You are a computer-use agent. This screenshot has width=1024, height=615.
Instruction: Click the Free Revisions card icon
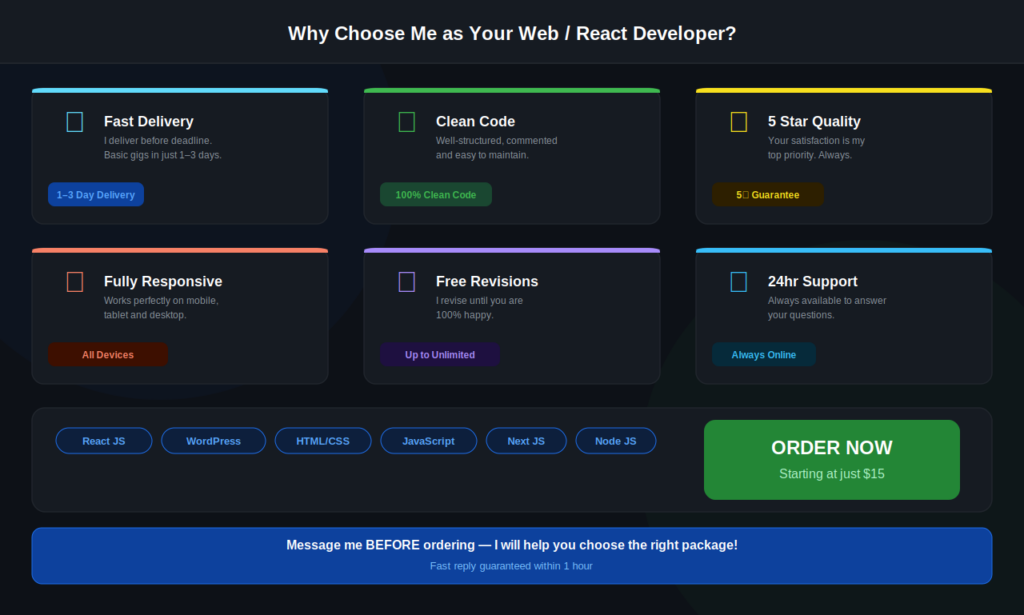pyautogui.click(x=407, y=282)
